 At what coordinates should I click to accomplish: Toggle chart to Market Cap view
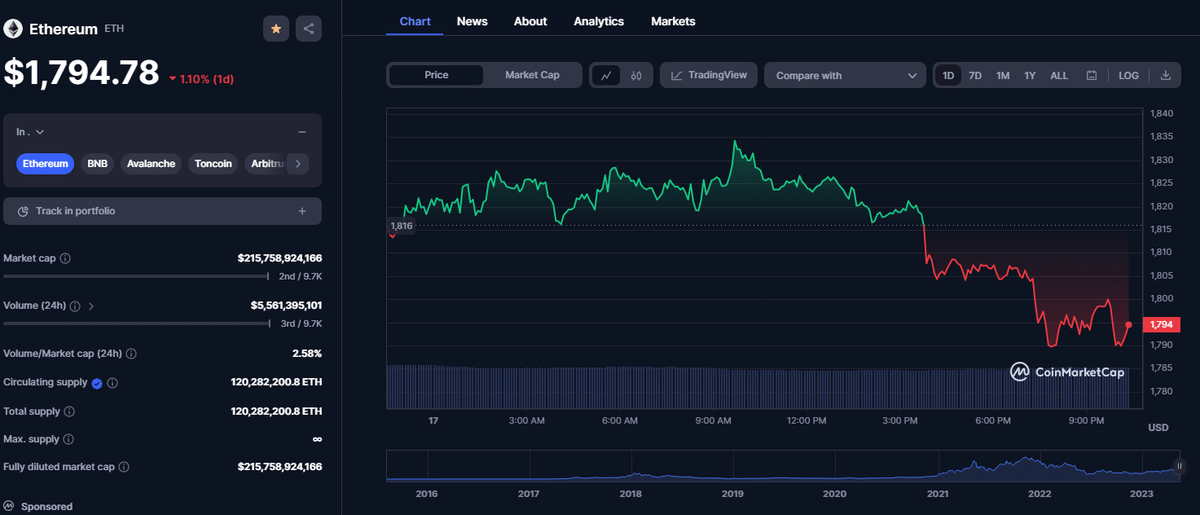point(531,75)
